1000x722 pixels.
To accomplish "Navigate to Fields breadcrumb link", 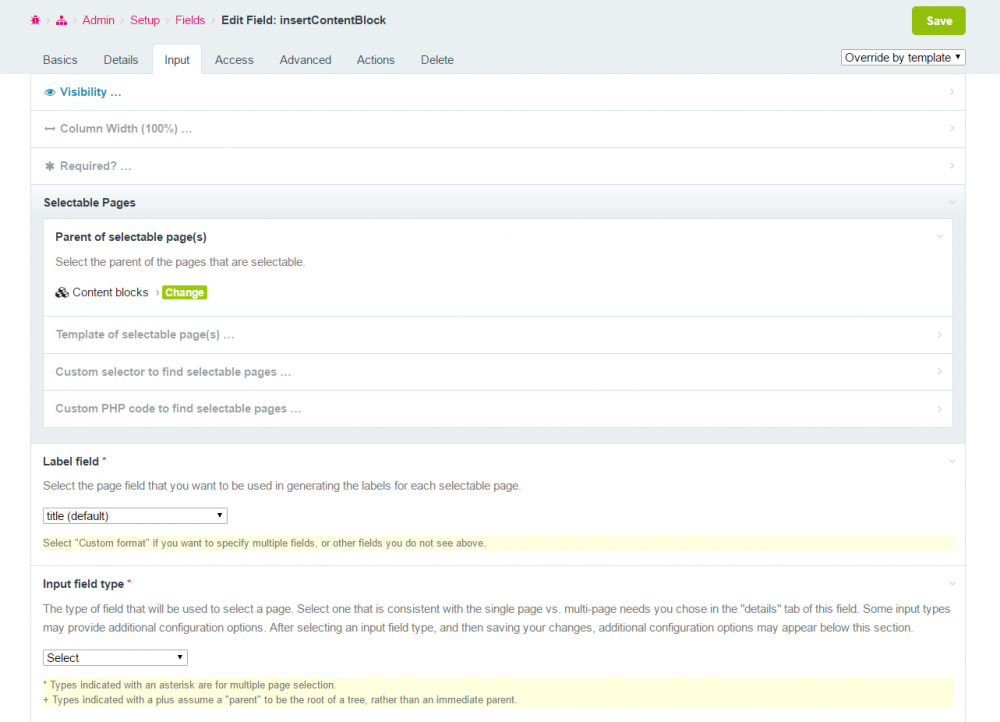I will [x=190, y=20].
